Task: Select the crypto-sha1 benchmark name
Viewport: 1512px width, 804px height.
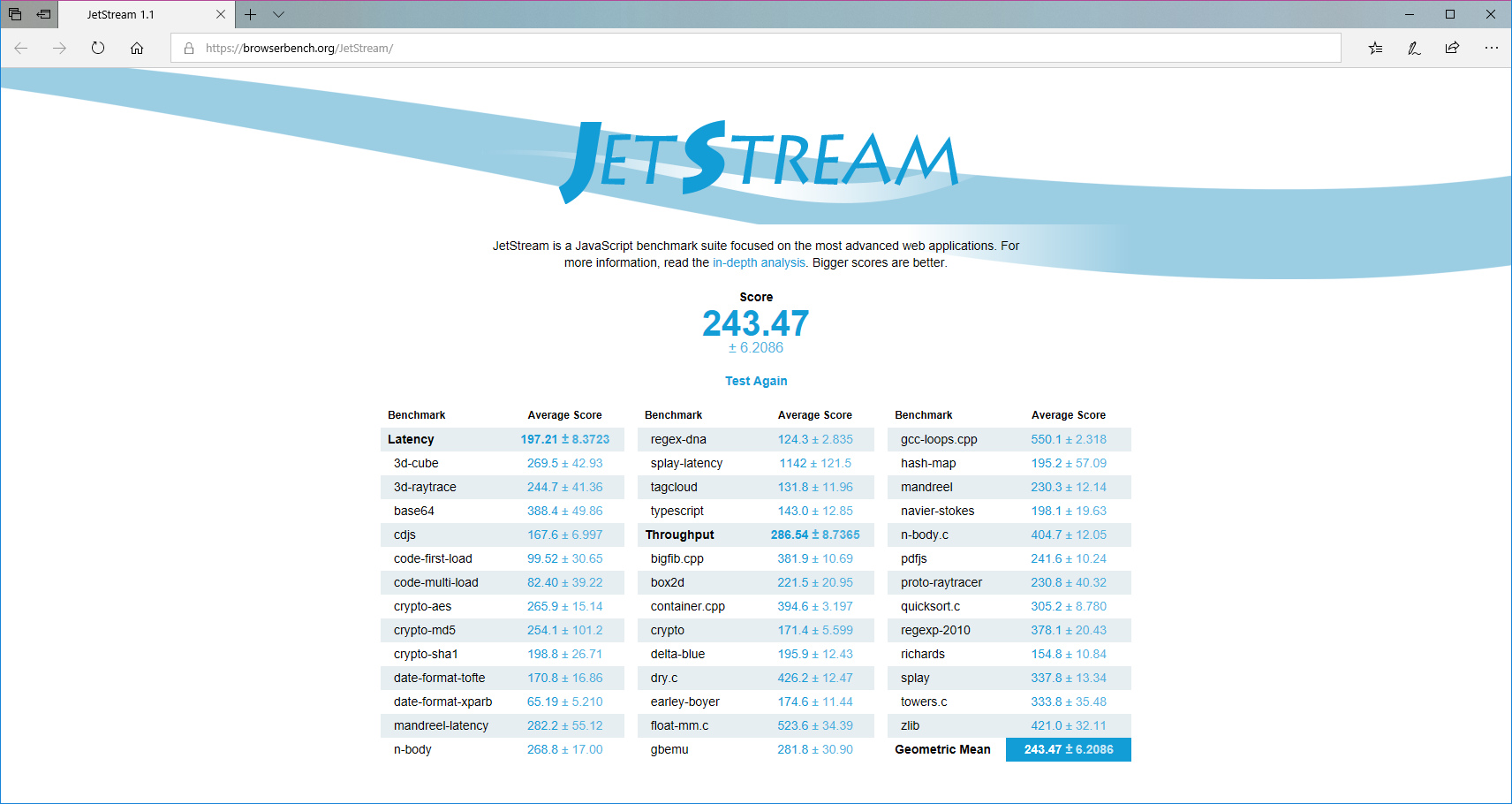Action: coord(426,654)
